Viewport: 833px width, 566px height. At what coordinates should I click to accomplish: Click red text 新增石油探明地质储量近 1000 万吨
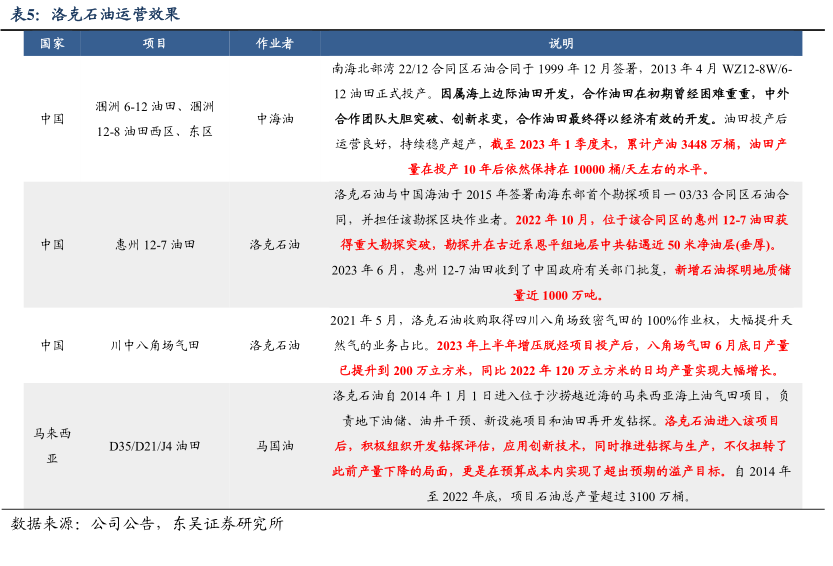coord(735,270)
